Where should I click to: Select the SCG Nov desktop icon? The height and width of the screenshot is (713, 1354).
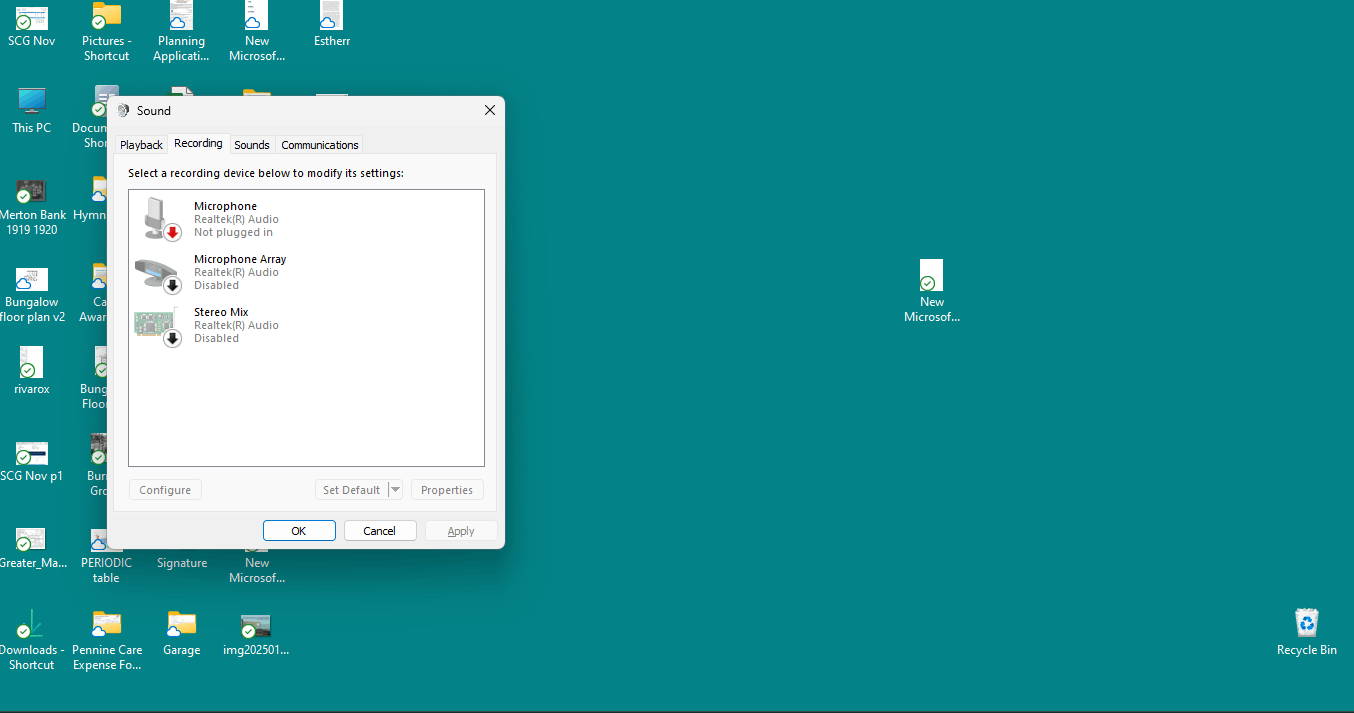pos(31,17)
